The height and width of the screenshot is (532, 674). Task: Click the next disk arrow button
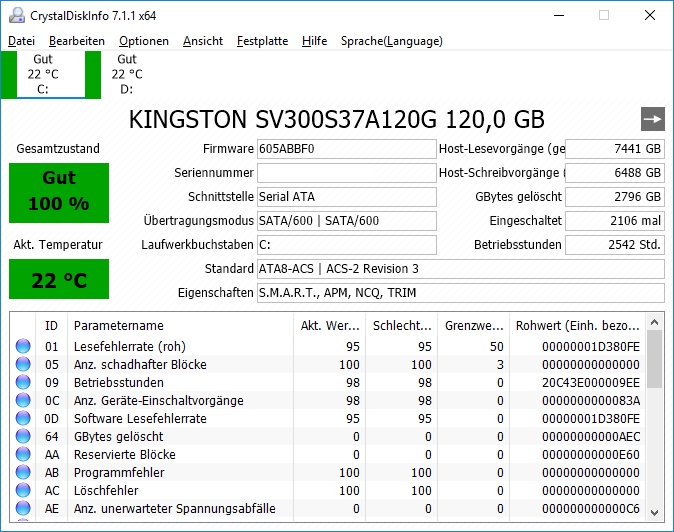(653, 119)
